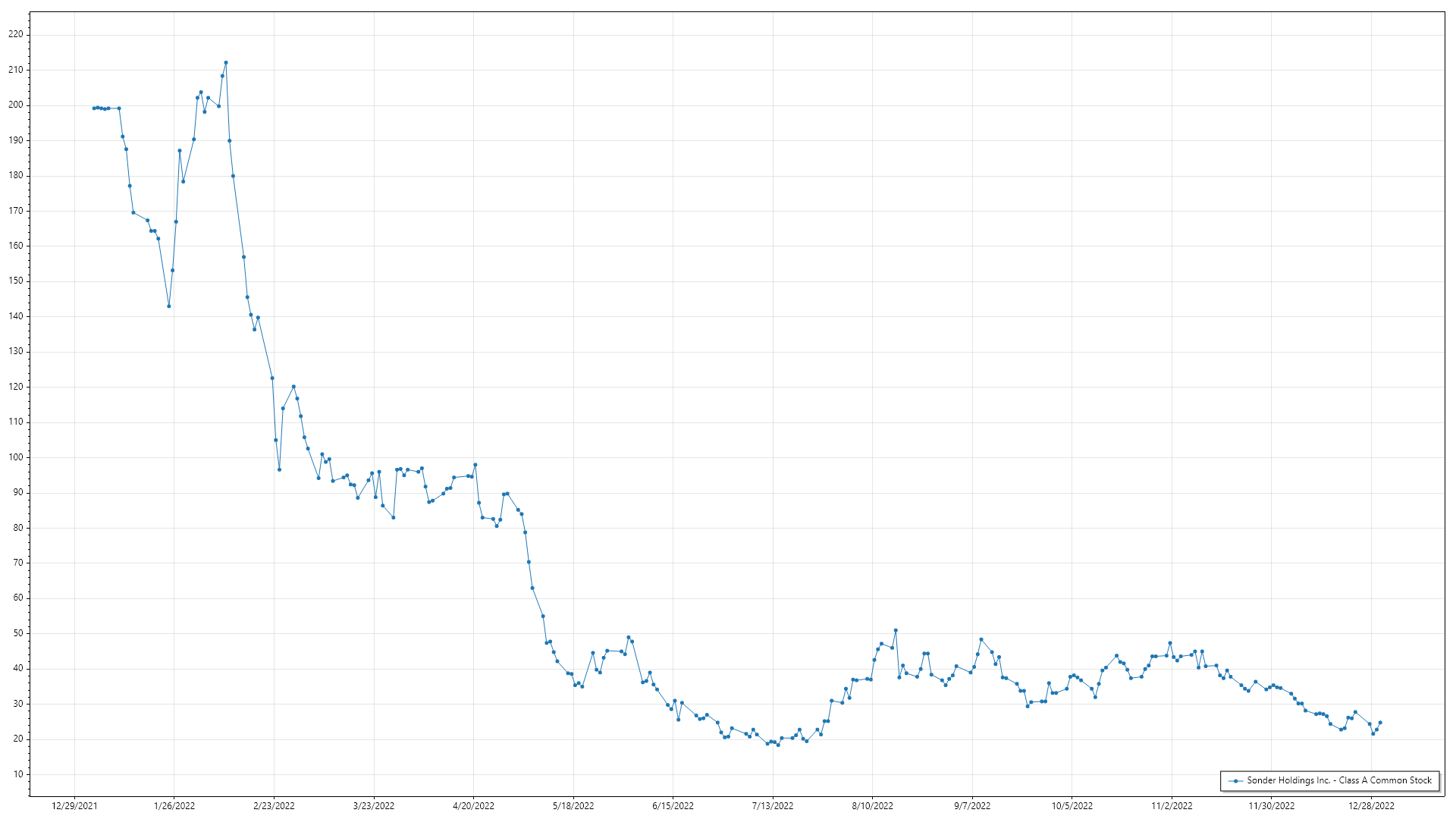The image size is (1456, 819).
Task: Click the 50 y-axis value label
Action: coord(17,633)
